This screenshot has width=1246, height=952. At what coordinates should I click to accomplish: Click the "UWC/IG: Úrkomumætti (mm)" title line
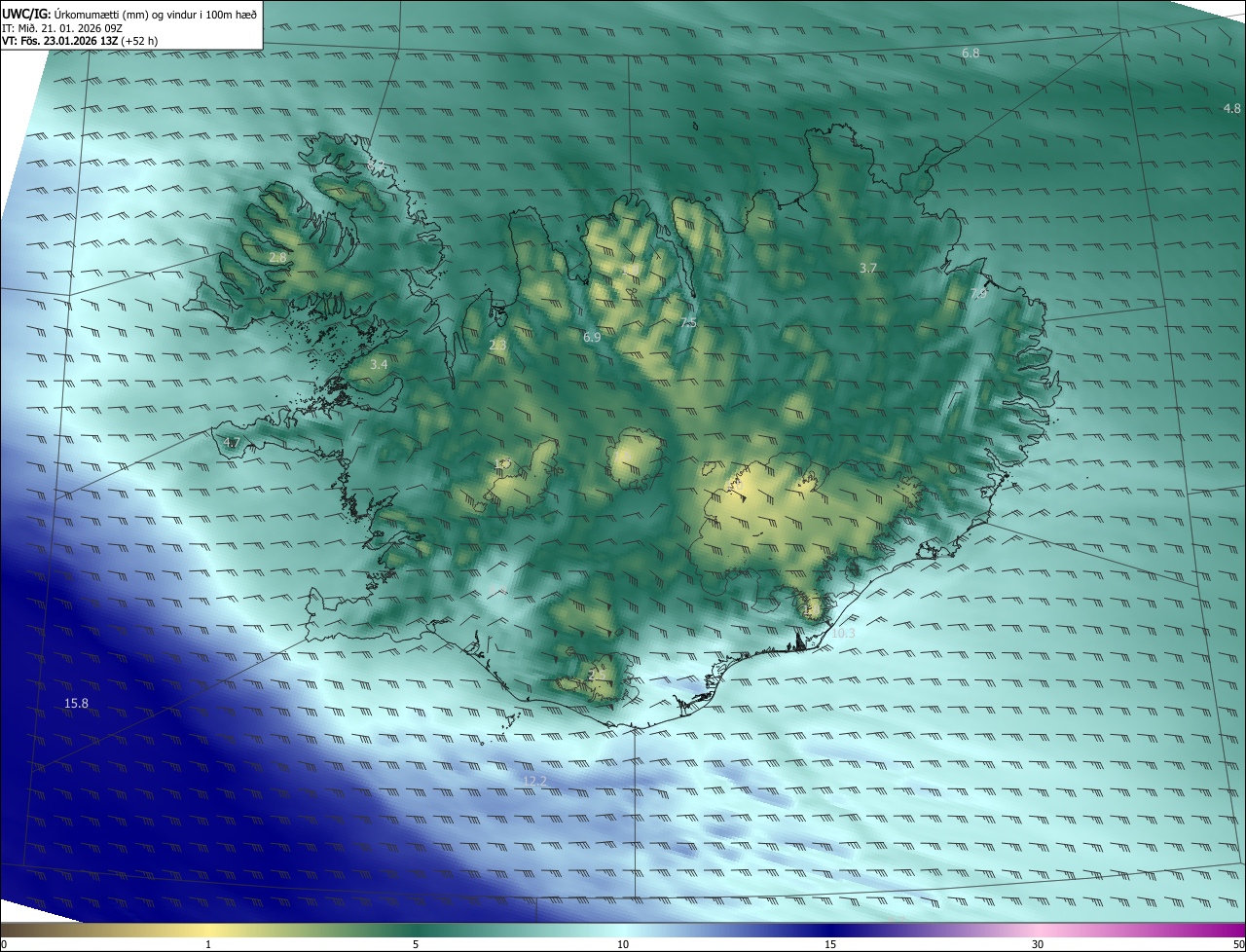tap(129, 14)
